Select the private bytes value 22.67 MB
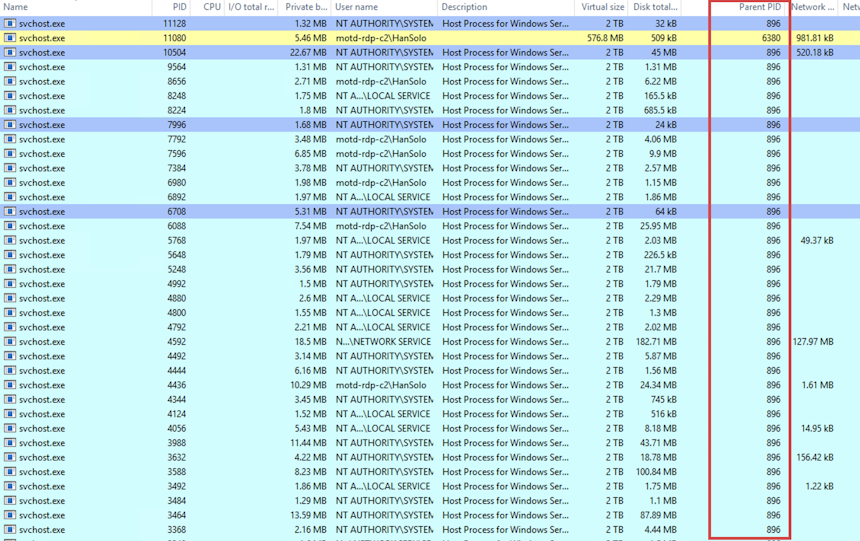Screen dimensions: 860x541 (308, 53)
